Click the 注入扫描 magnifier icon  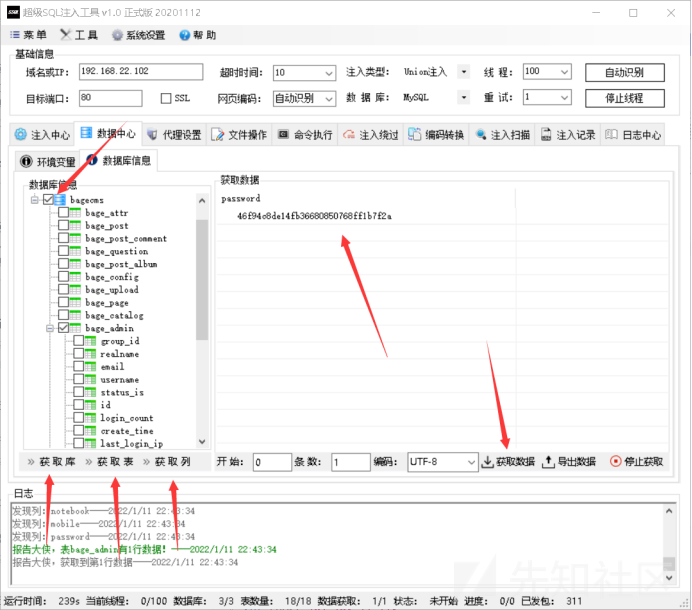481,135
